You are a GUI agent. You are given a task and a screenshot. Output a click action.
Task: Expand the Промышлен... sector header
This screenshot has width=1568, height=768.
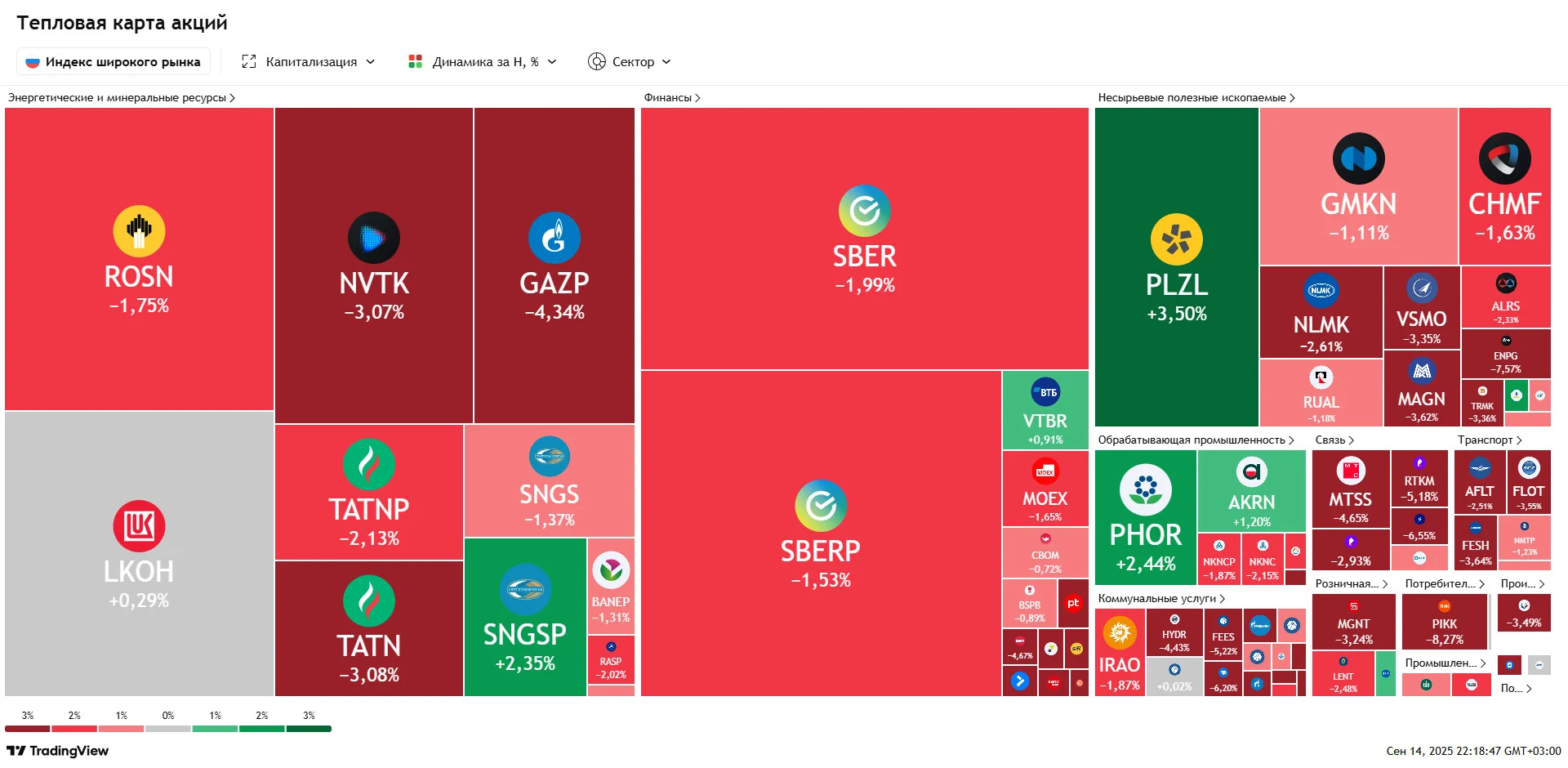pos(1445,663)
